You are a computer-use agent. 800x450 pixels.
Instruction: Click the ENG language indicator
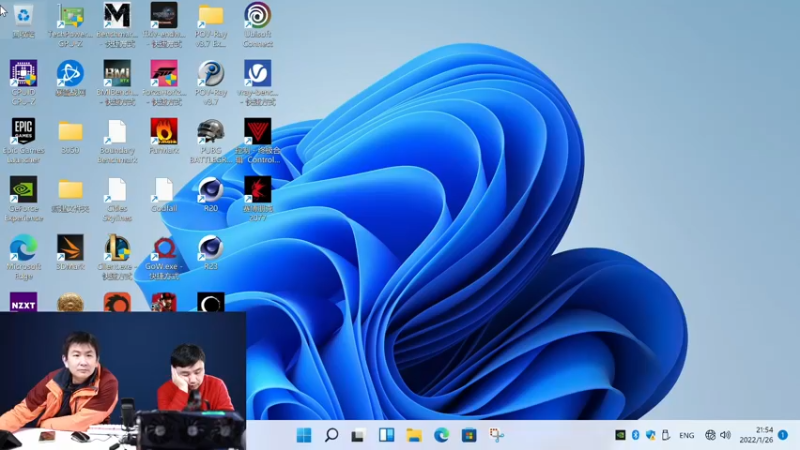point(687,435)
